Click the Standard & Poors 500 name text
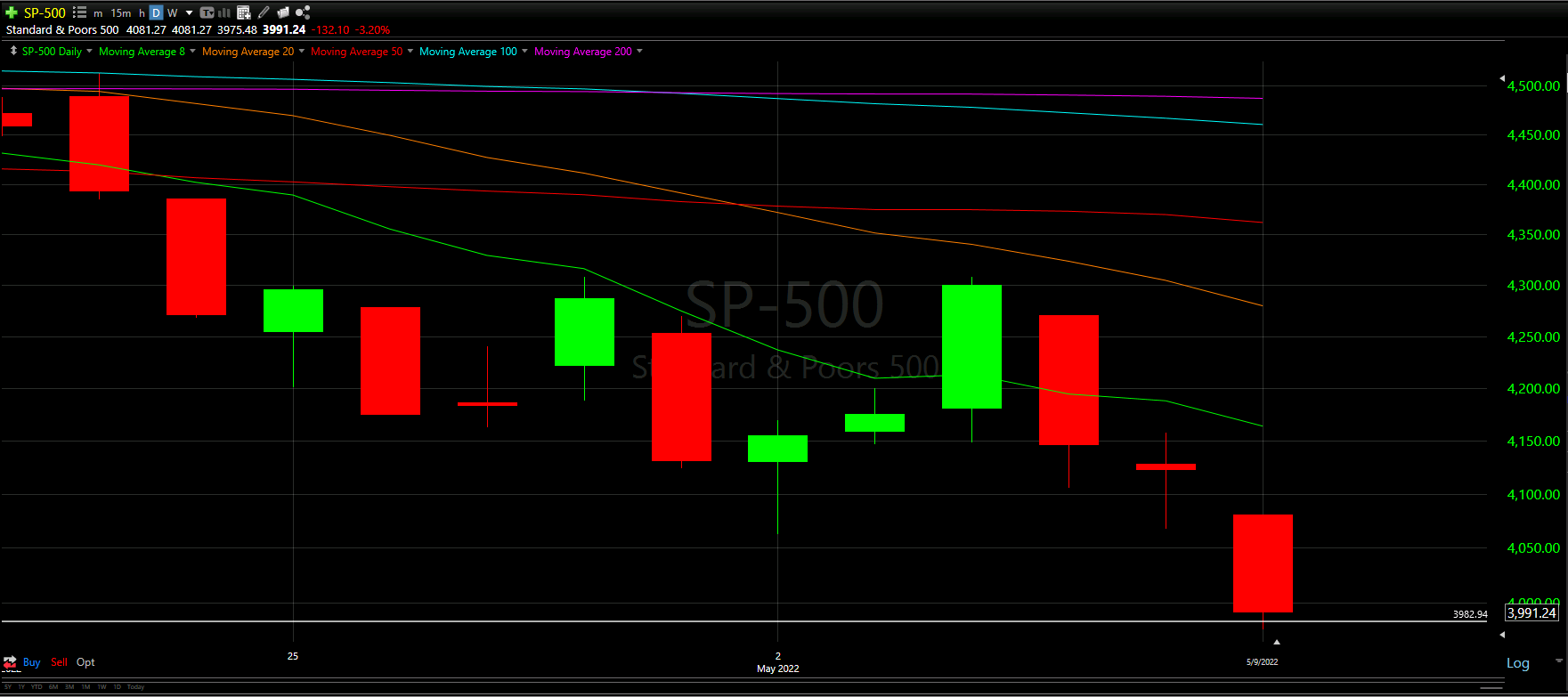The height and width of the screenshot is (697, 1568). point(62,29)
